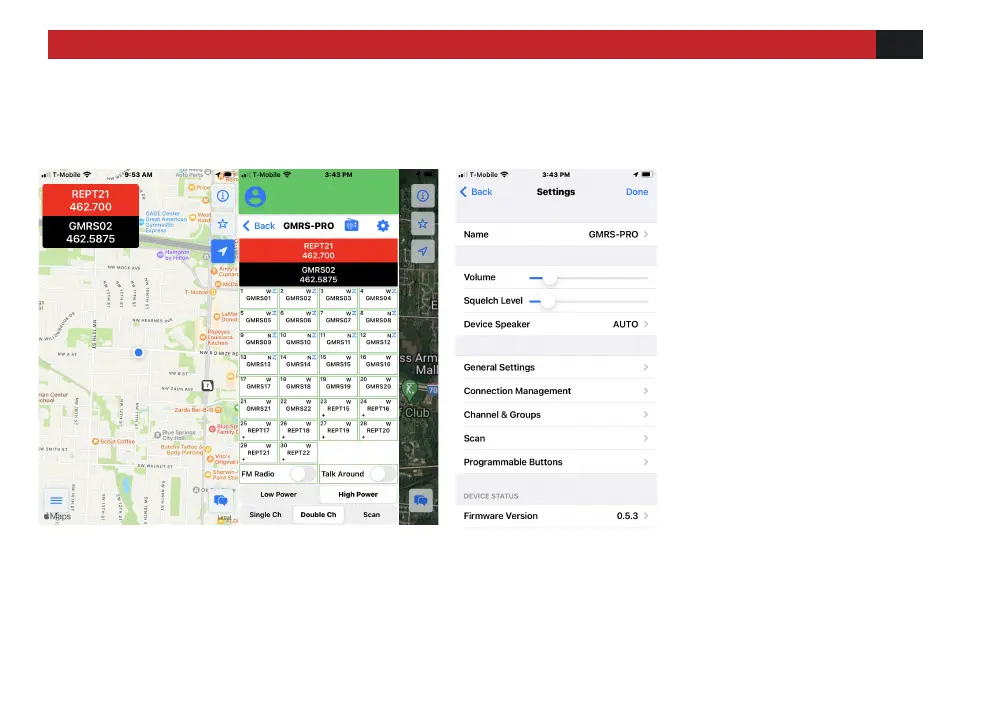Tap the location arrow on the satellite map
Viewport: 1008px width, 720px height.
click(x=422, y=251)
